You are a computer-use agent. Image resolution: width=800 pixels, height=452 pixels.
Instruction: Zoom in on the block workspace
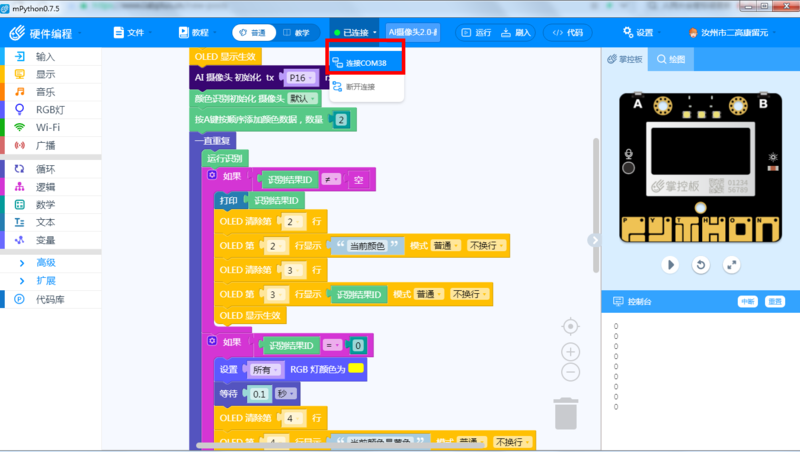click(570, 352)
